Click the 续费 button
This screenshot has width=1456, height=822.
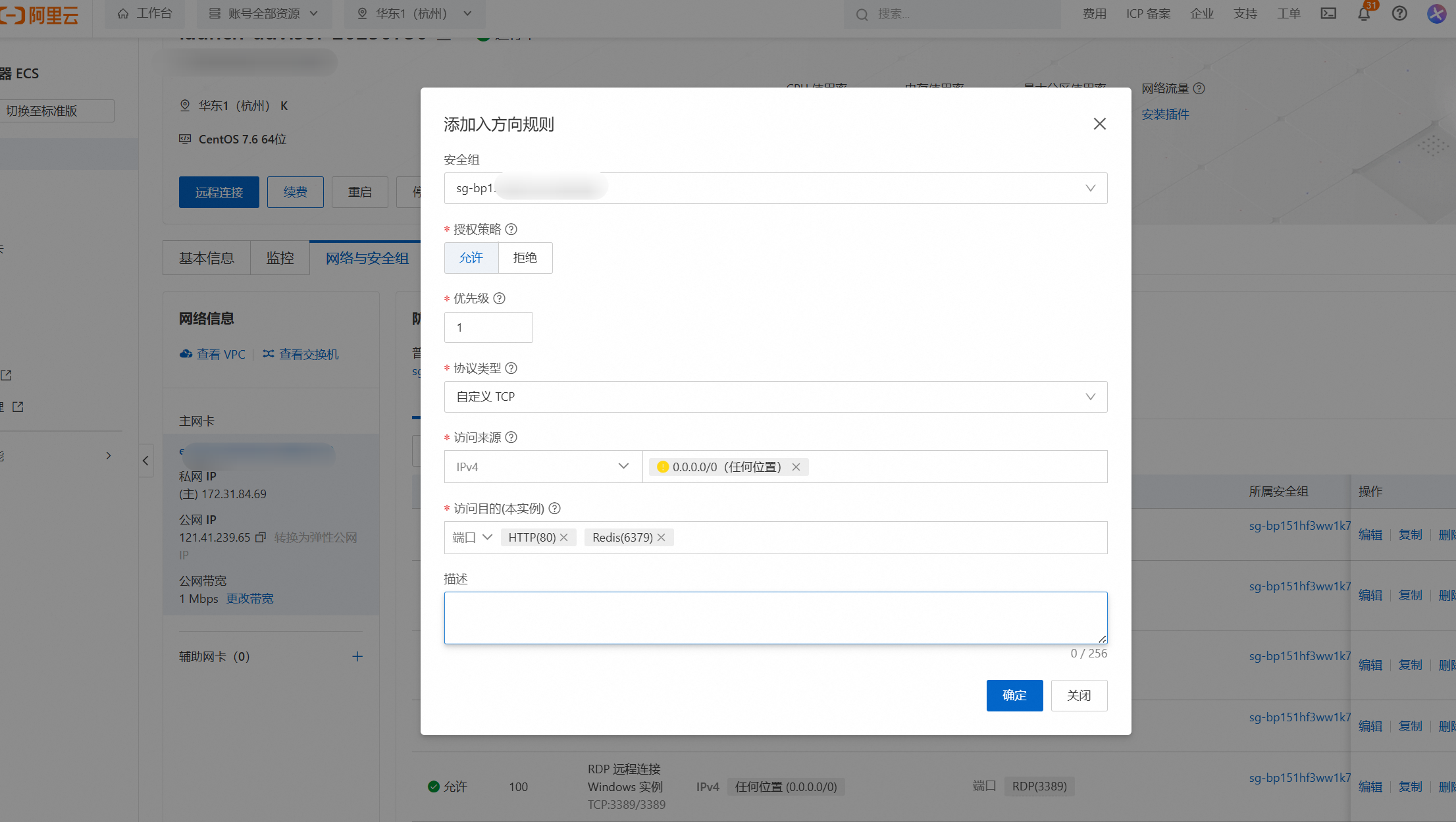296,192
